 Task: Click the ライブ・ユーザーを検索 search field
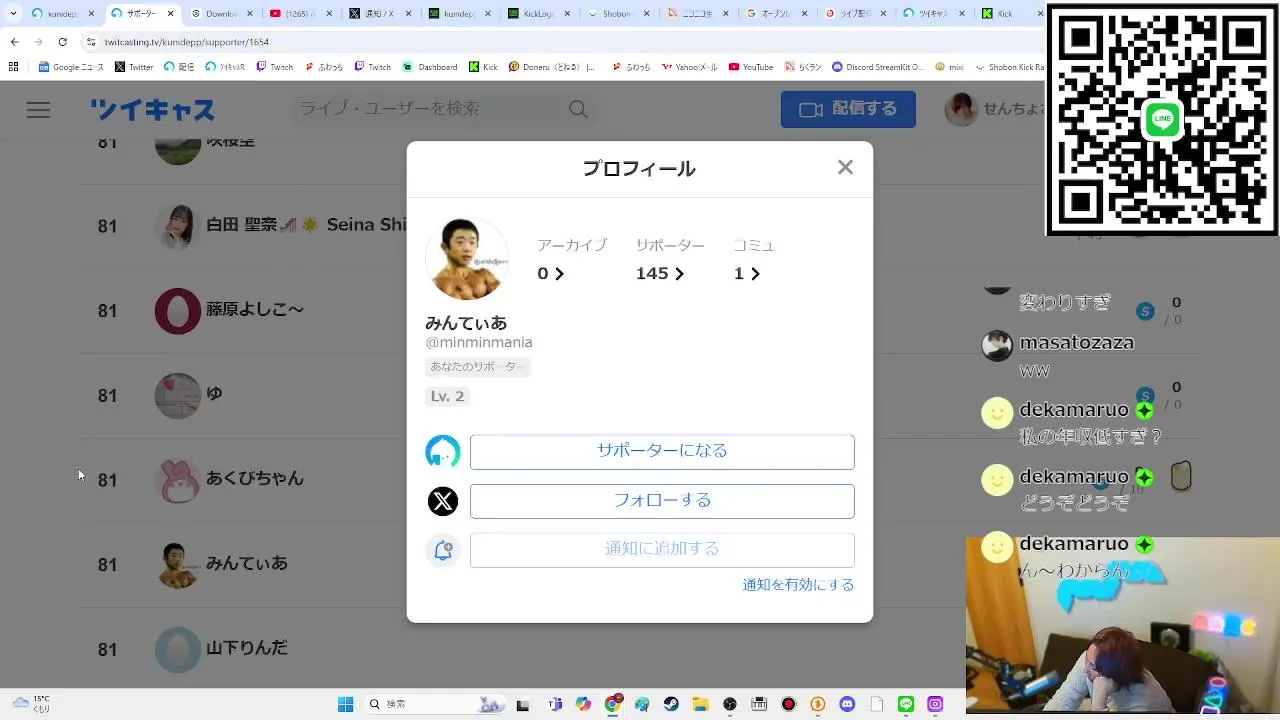click(430, 109)
